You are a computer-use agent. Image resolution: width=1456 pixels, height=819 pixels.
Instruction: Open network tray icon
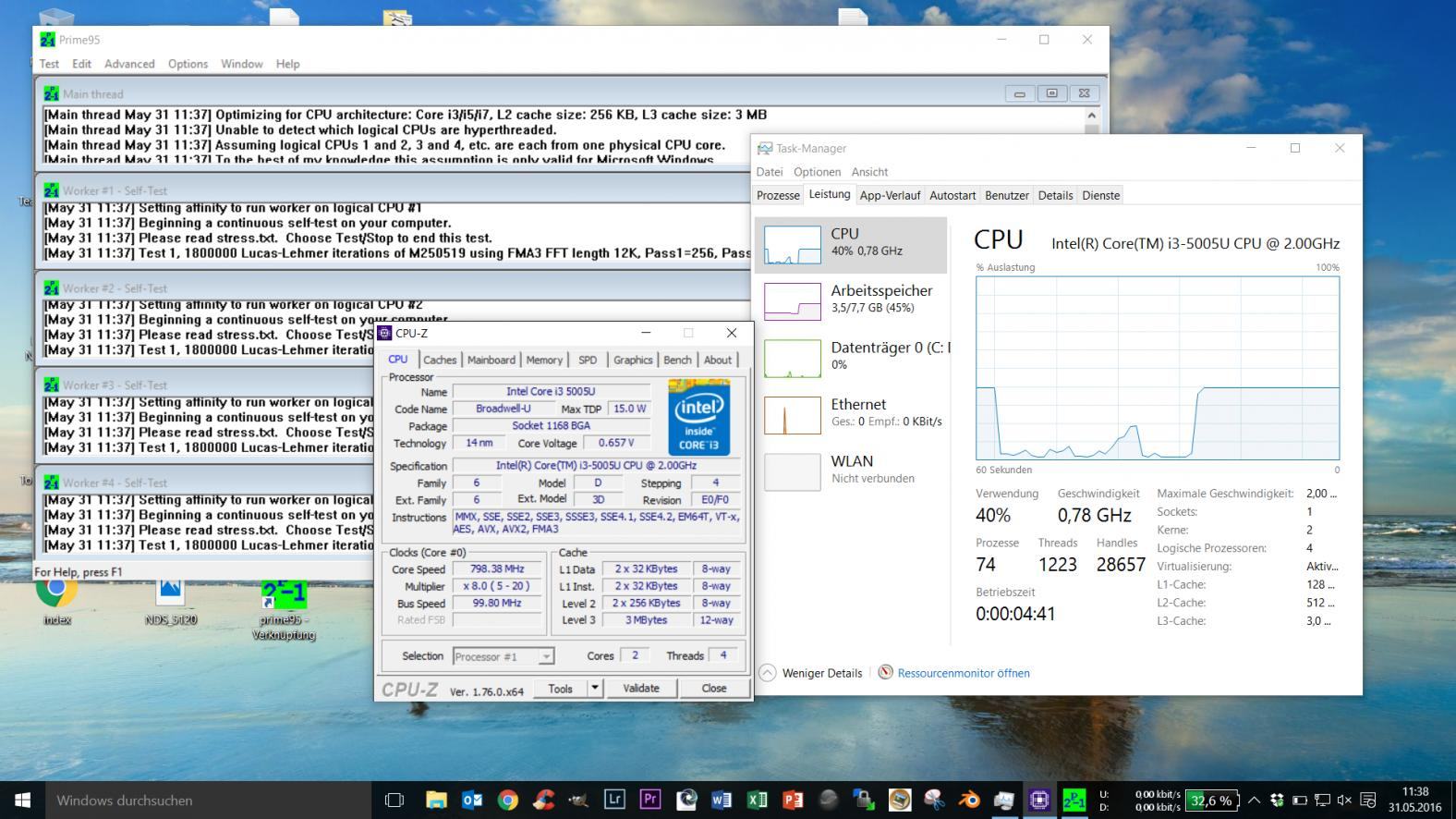click(1322, 801)
